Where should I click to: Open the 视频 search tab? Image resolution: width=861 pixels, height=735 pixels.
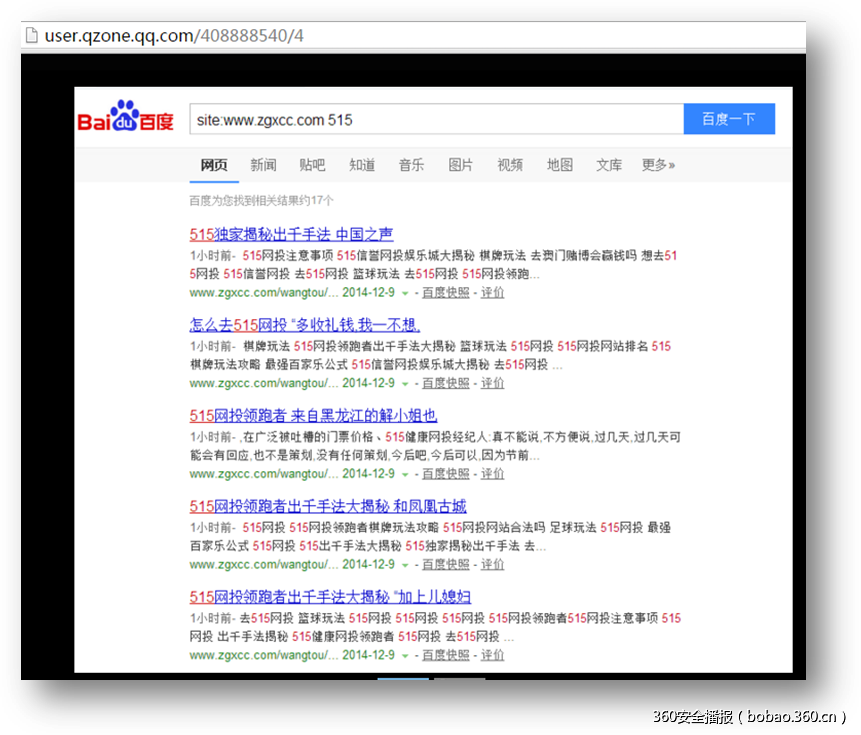point(509,165)
